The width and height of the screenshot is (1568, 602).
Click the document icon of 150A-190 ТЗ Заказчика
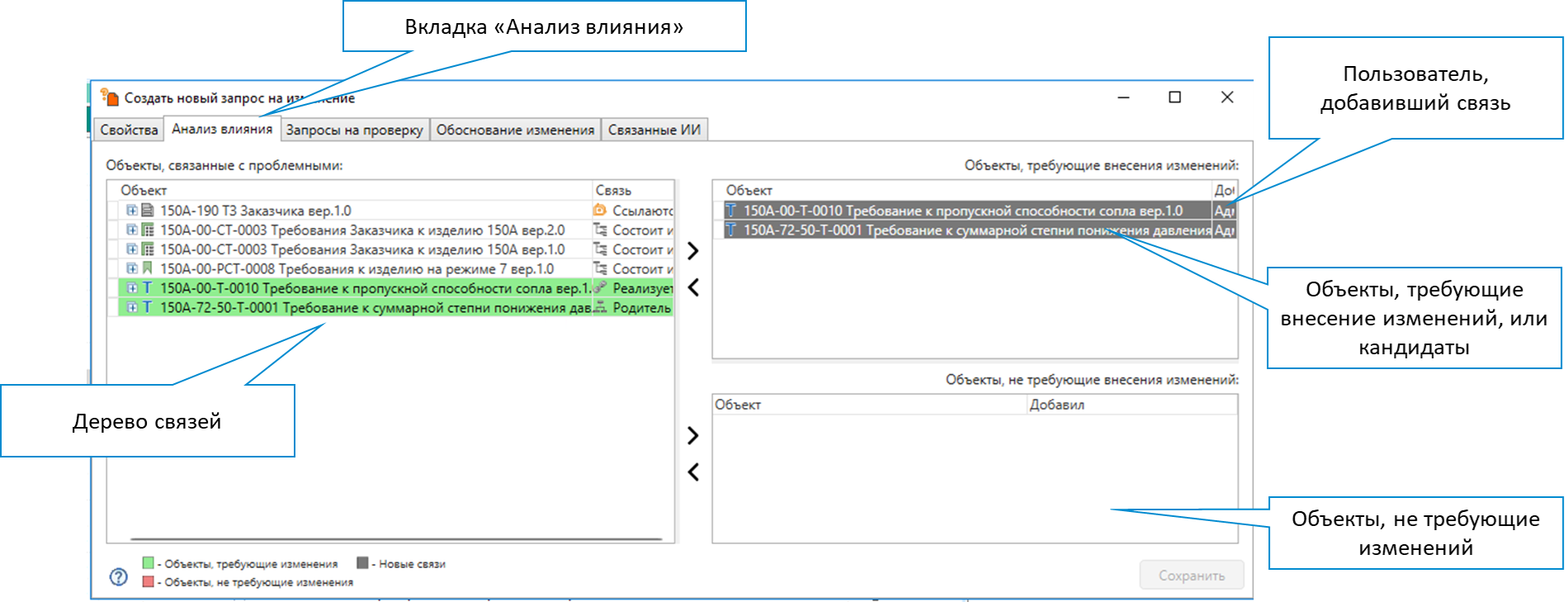coord(148,211)
